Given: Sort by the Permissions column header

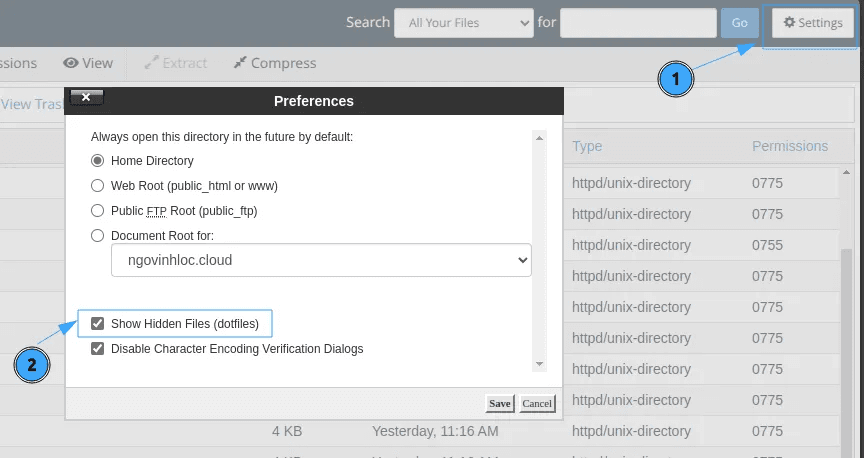Looking at the screenshot, I should coord(789,146).
